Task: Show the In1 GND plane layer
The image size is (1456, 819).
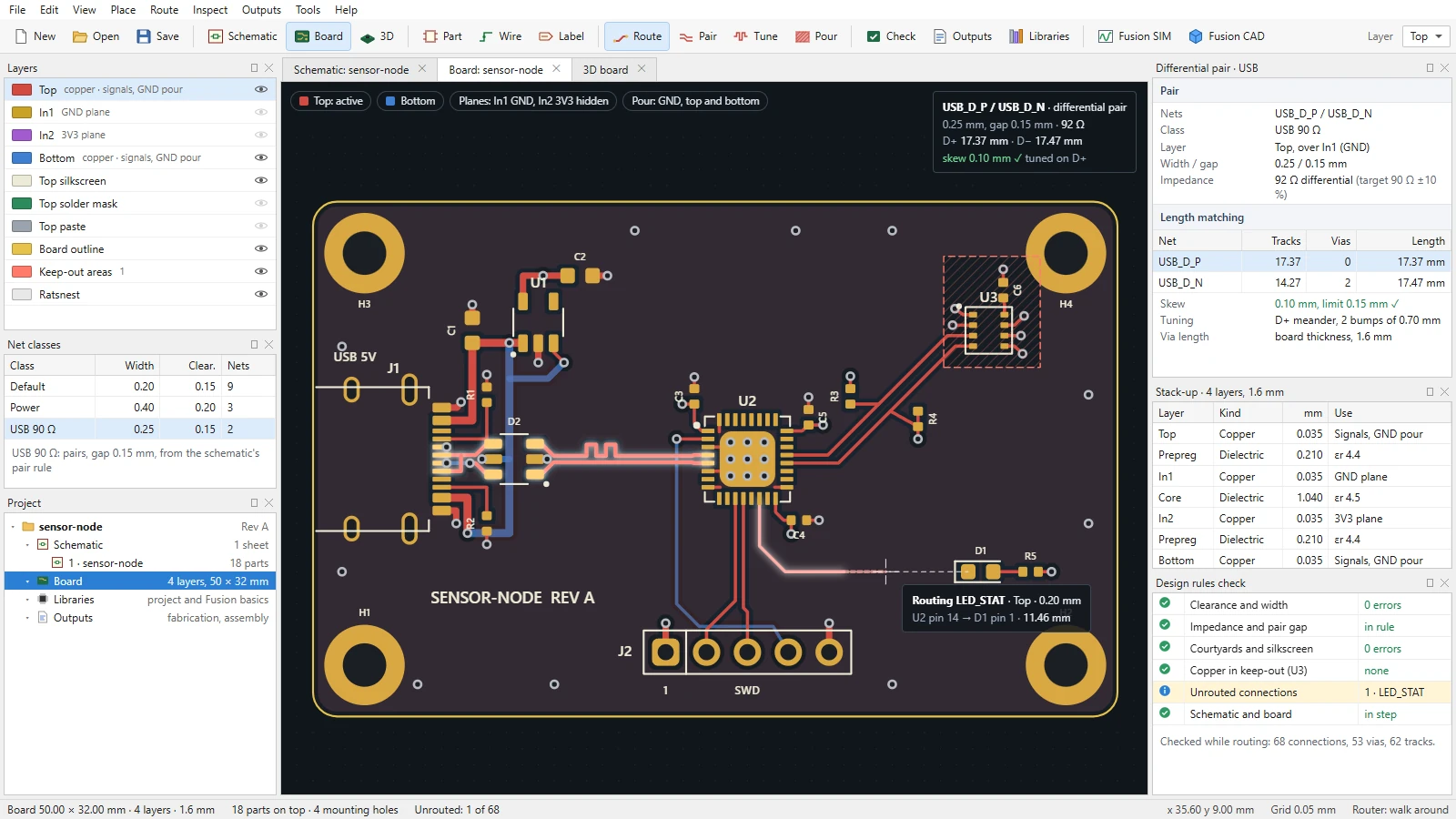Action: [x=261, y=112]
